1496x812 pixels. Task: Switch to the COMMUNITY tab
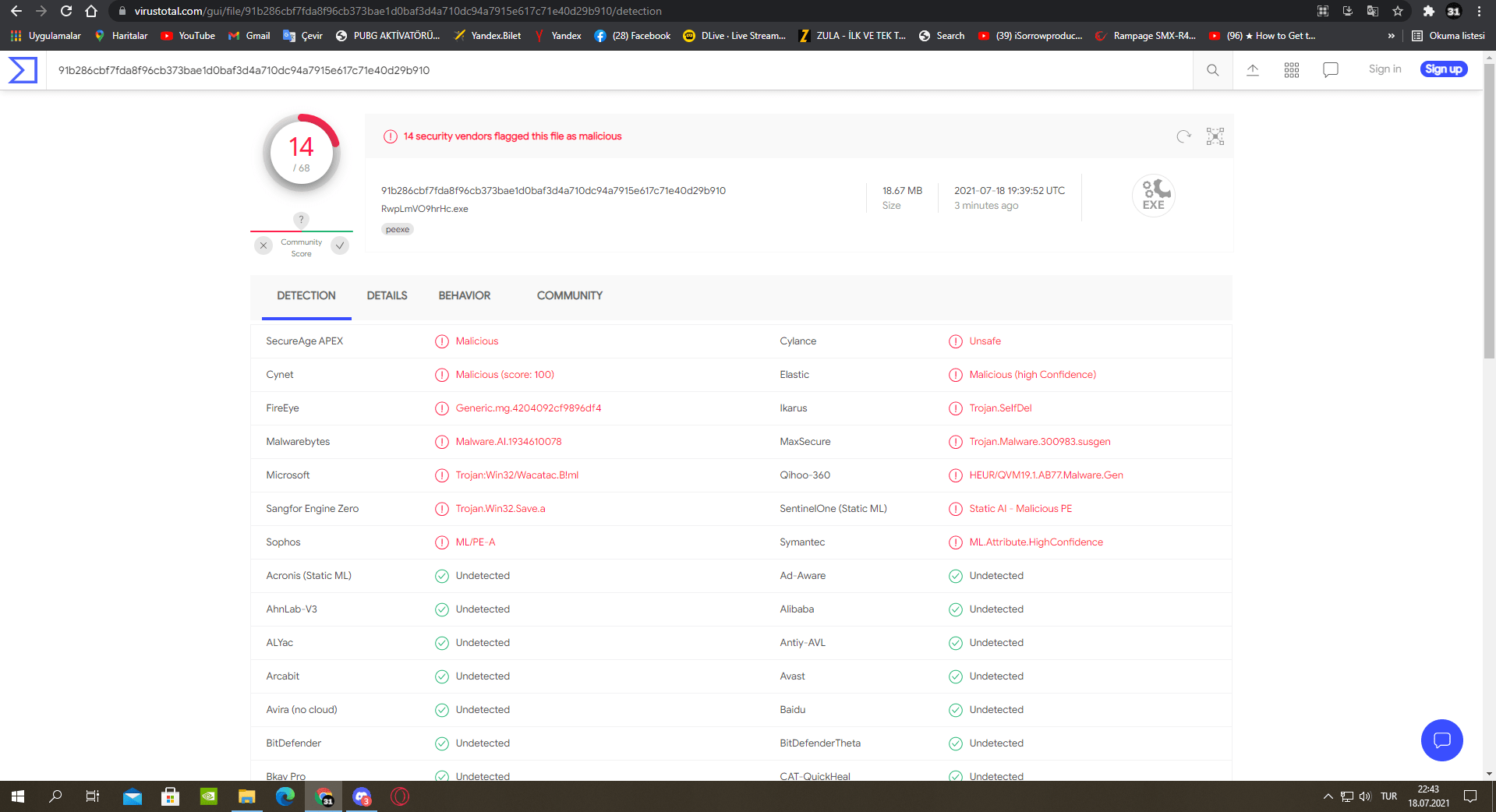pos(570,296)
